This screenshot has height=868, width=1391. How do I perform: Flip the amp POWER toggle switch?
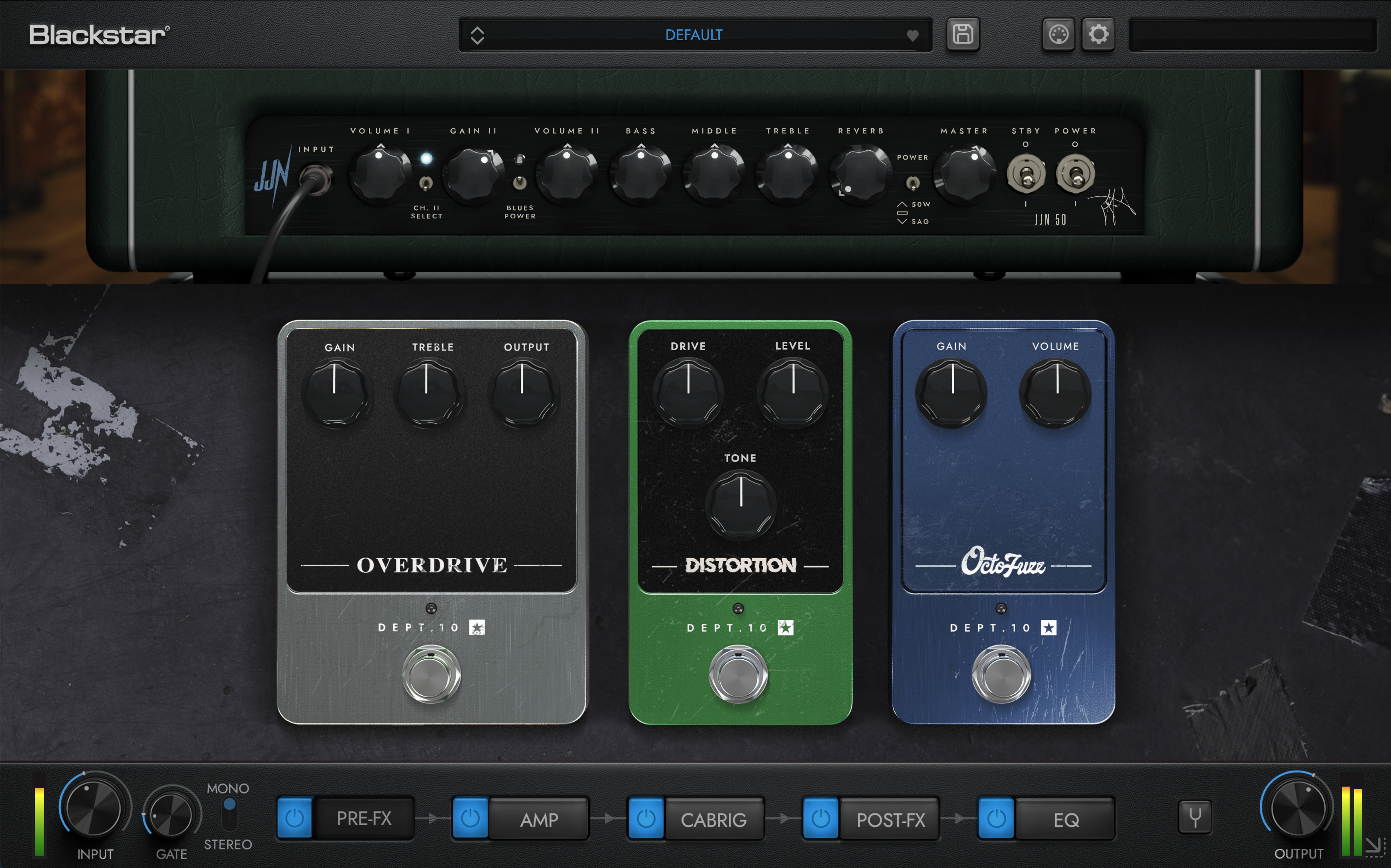[x=1075, y=174]
